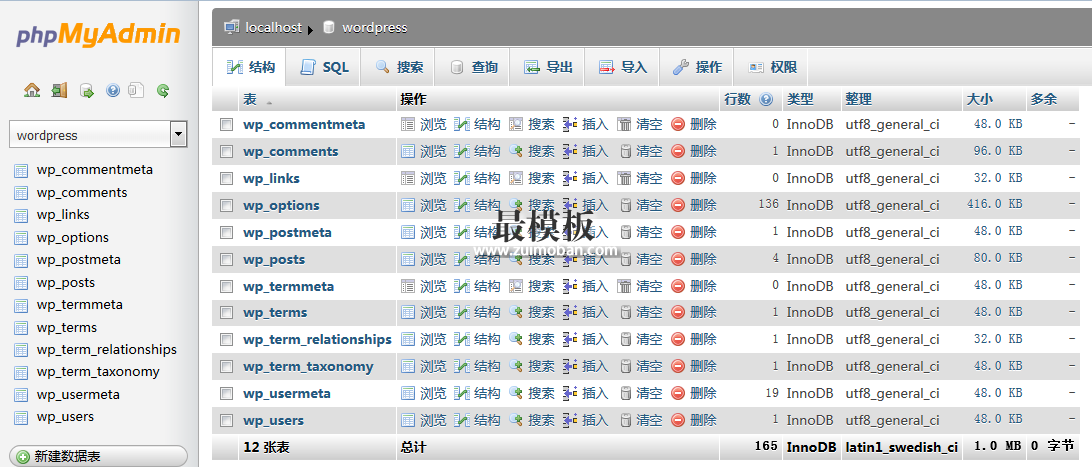Click the 新建数据表 button
1092x467 pixels.
pos(98,457)
